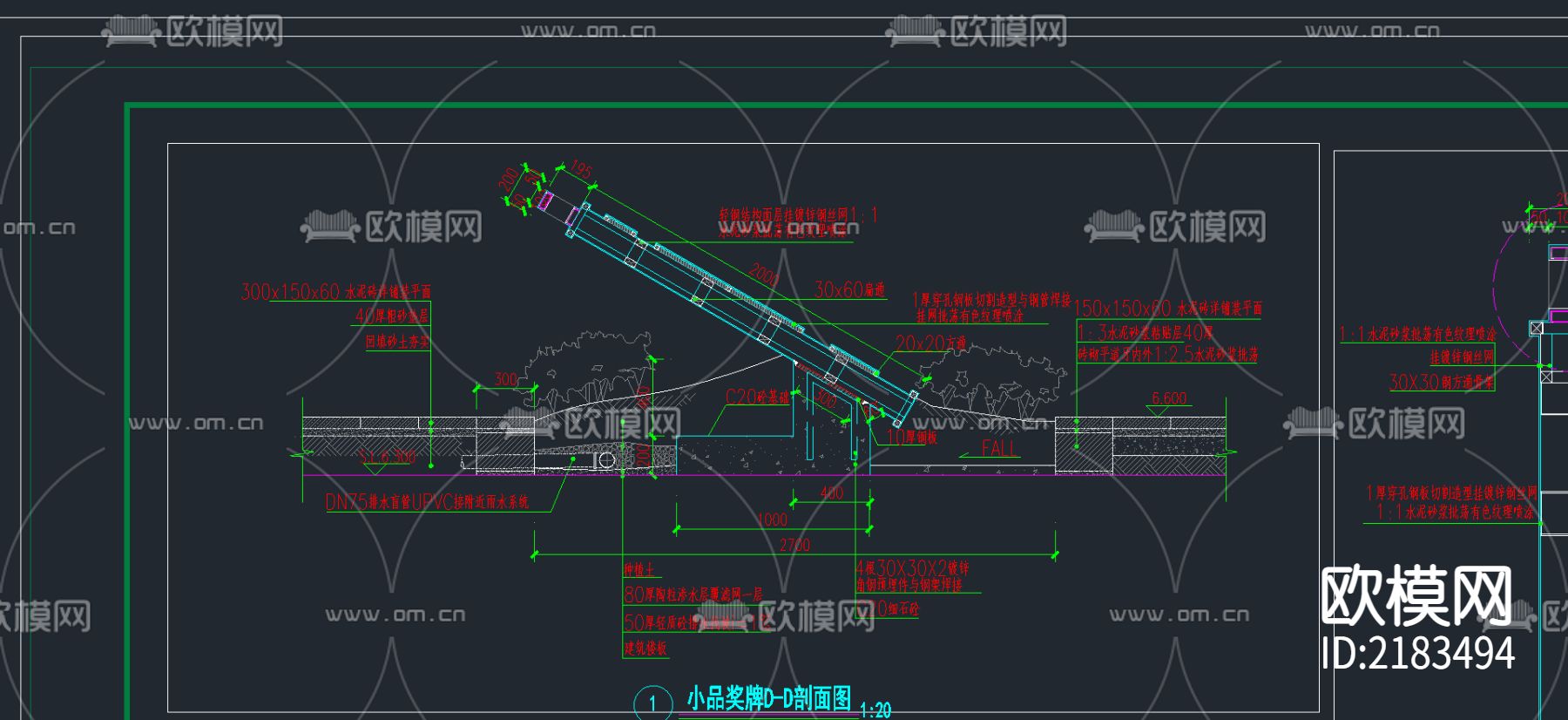
Task: Click the 10厚钢板 annotation
Action: pyautogui.click(x=911, y=438)
